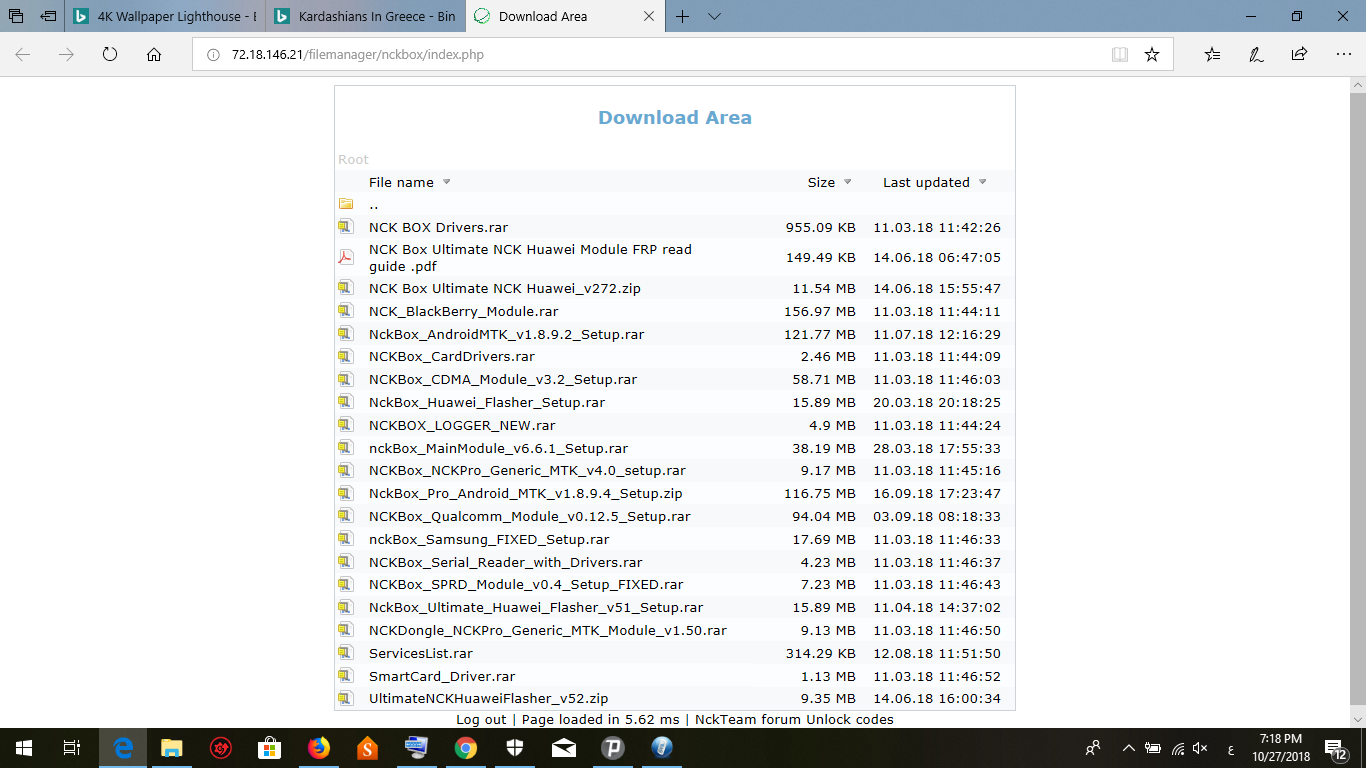1366x768 pixels.
Task: Download UltimateNCKHuaweiFlasher_v52.zip
Action: tap(488, 698)
